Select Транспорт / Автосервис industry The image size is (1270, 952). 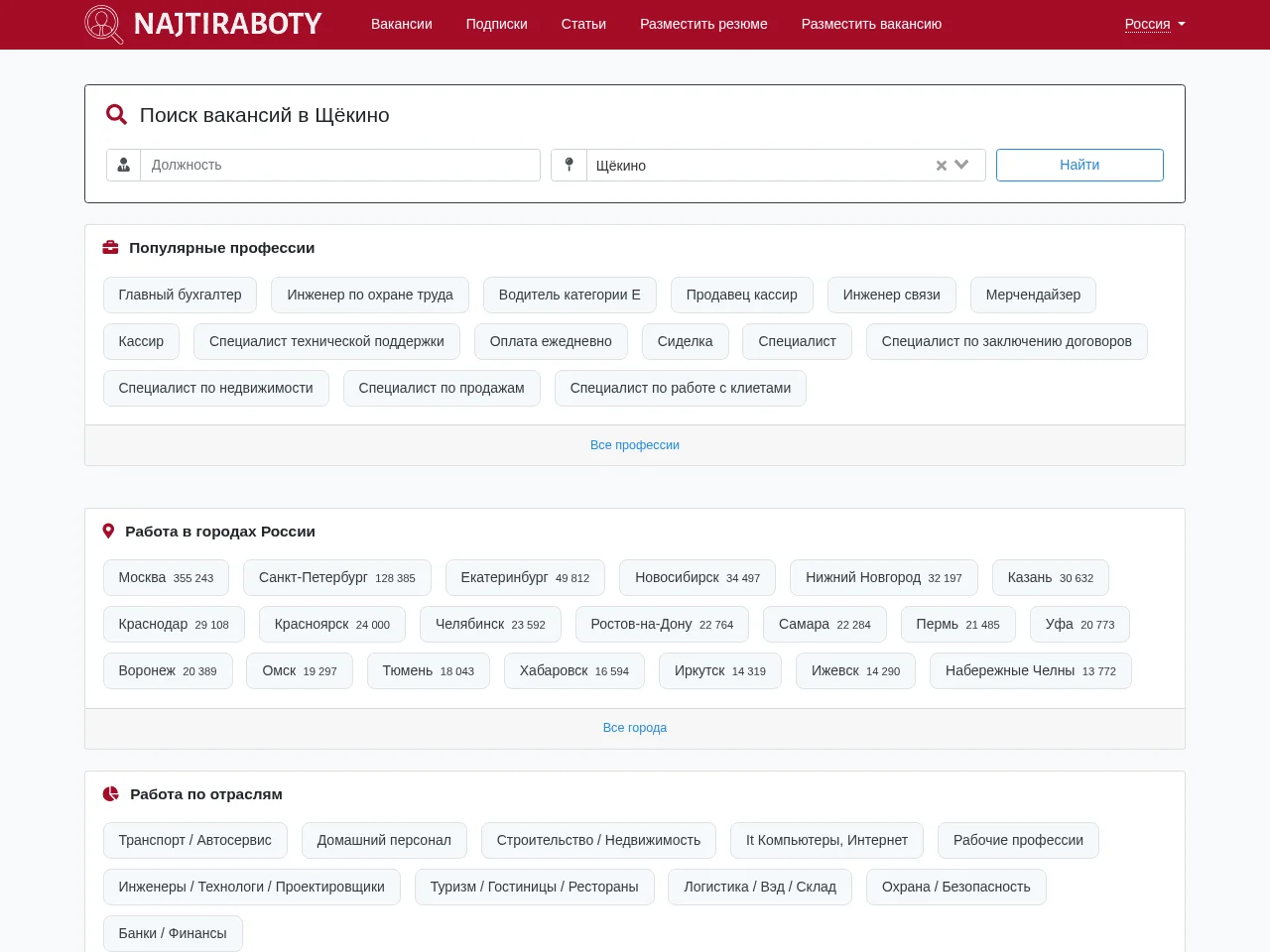pos(195,840)
